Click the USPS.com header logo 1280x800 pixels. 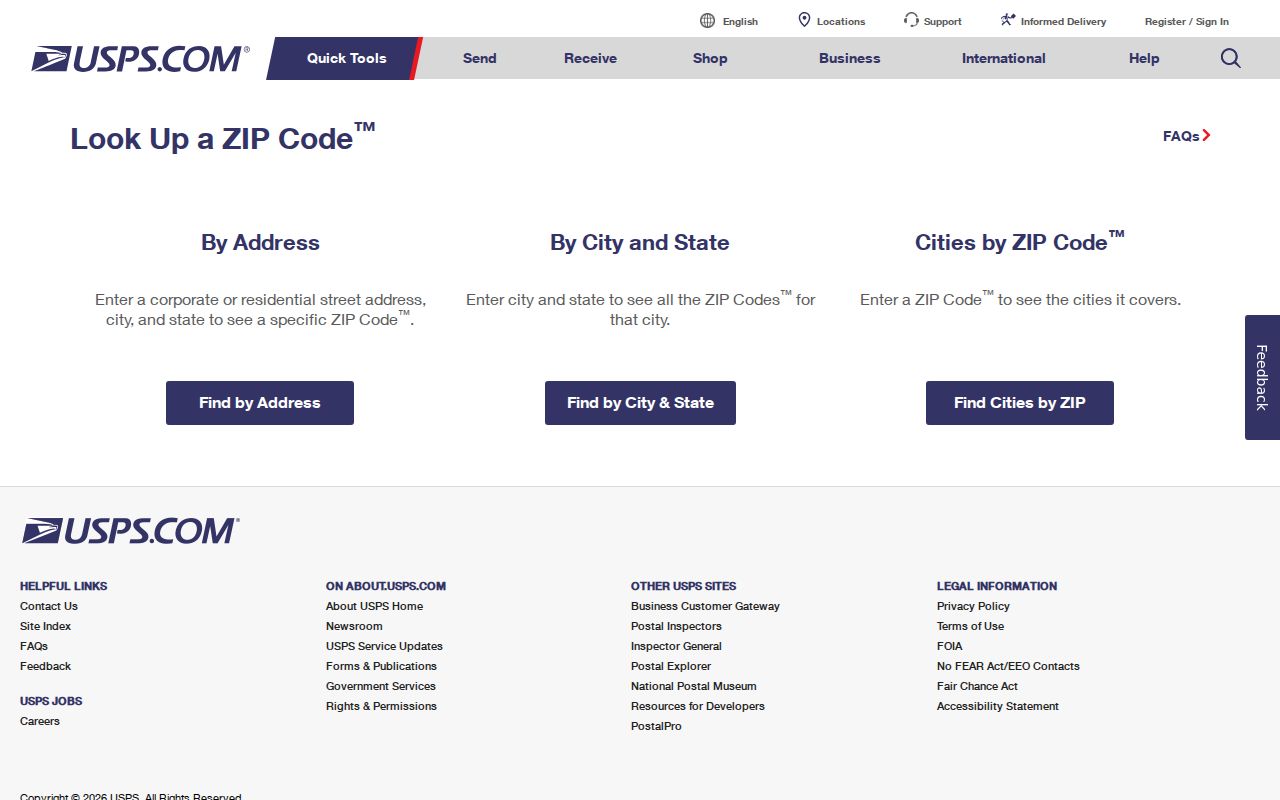tap(140, 59)
